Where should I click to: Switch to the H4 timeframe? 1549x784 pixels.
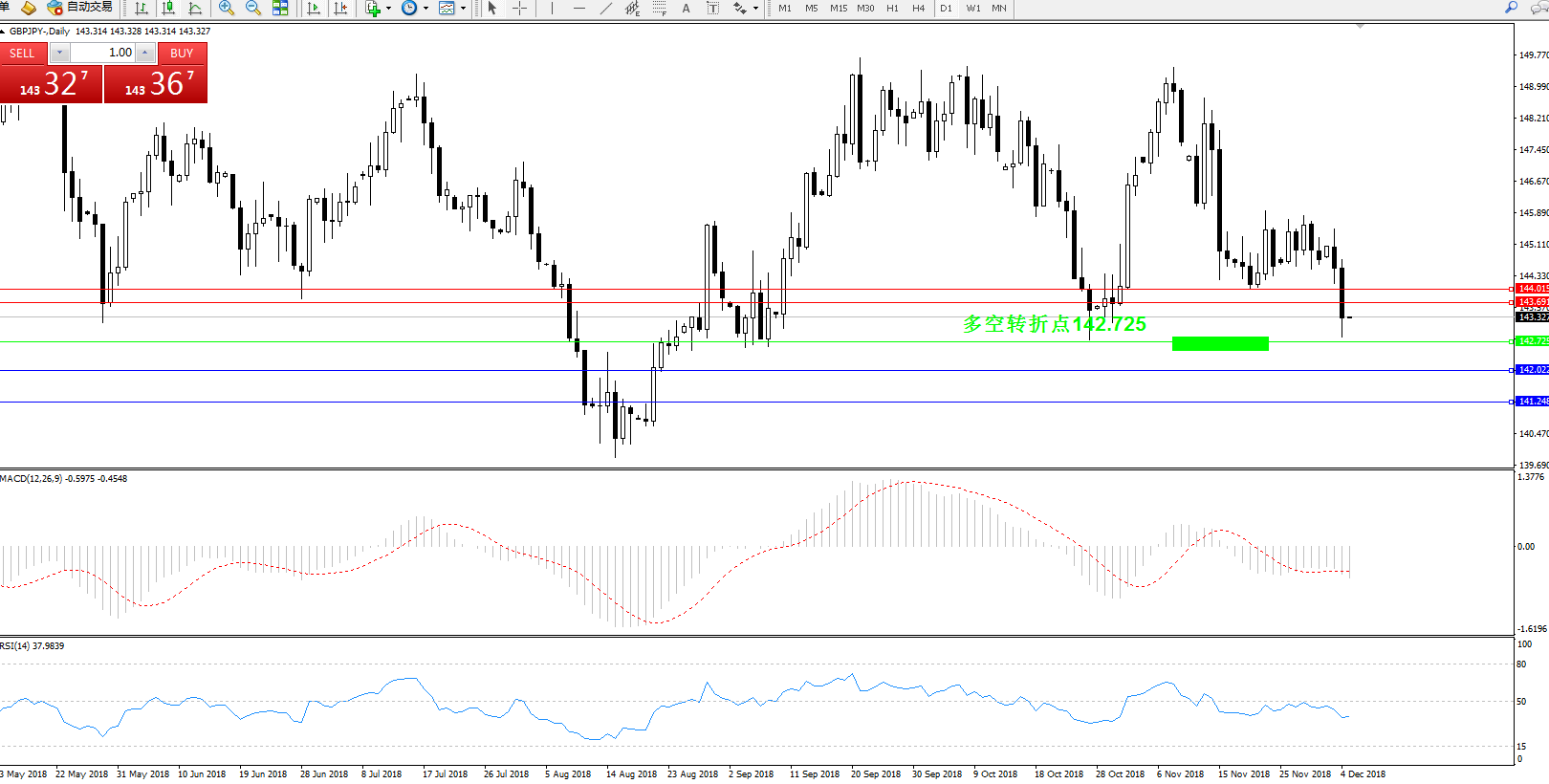[x=918, y=8]
